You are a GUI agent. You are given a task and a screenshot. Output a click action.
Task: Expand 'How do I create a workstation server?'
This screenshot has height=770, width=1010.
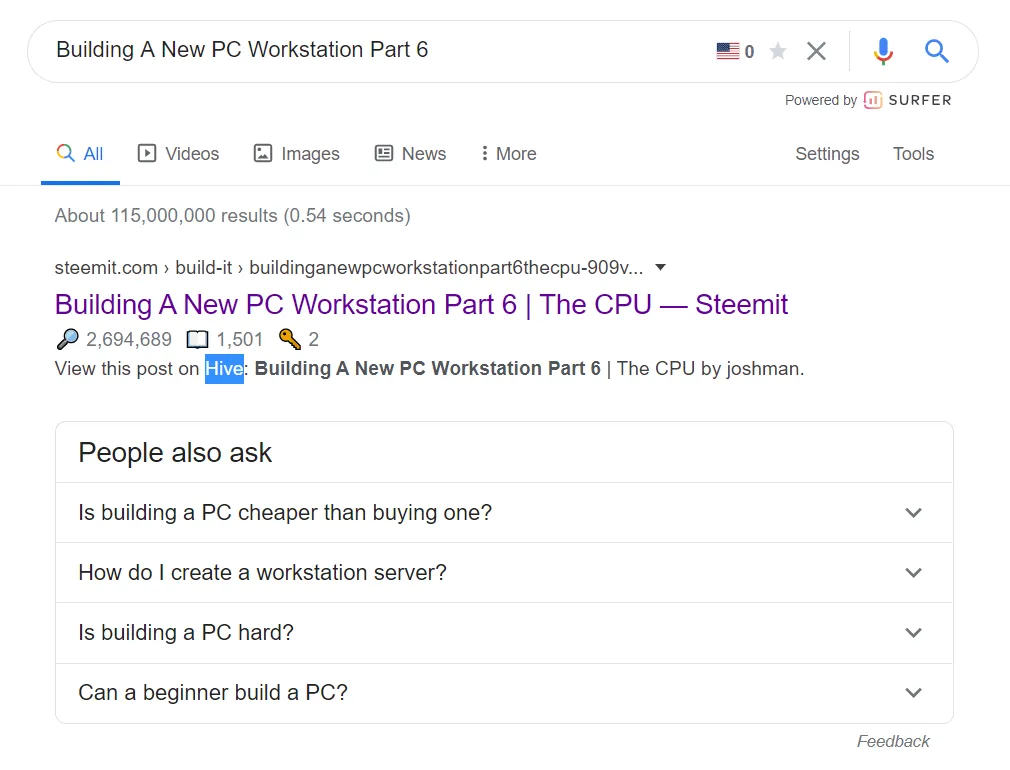coord(504,572)
